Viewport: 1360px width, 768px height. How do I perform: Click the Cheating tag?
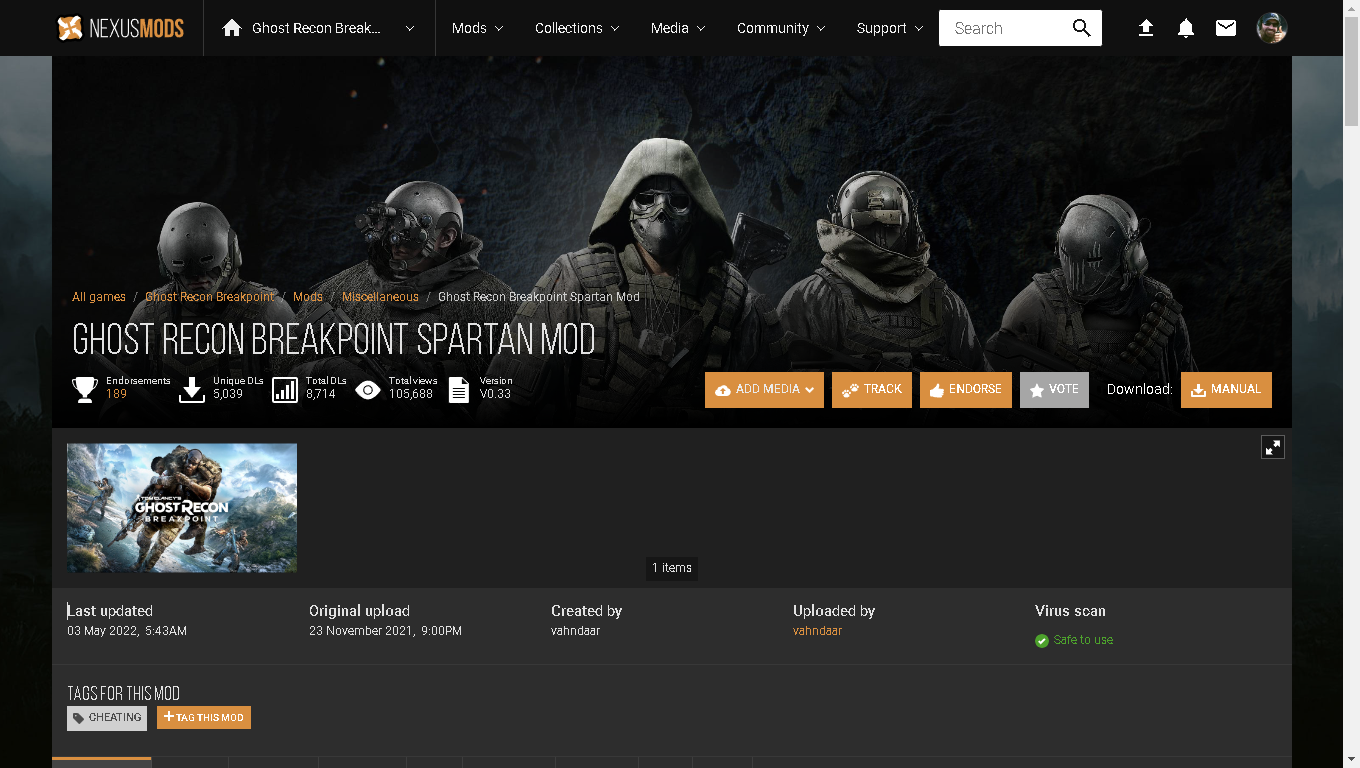(x=107, y=718)
